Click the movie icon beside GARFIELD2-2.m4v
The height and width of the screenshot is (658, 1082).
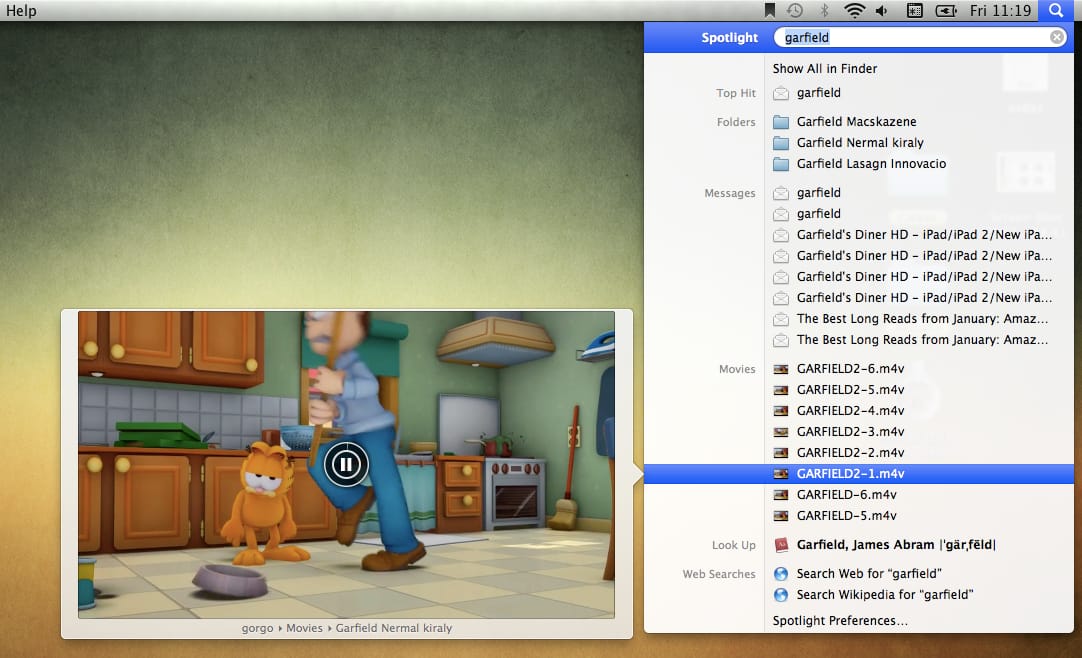pyautogui.click(x=780, y=453)
